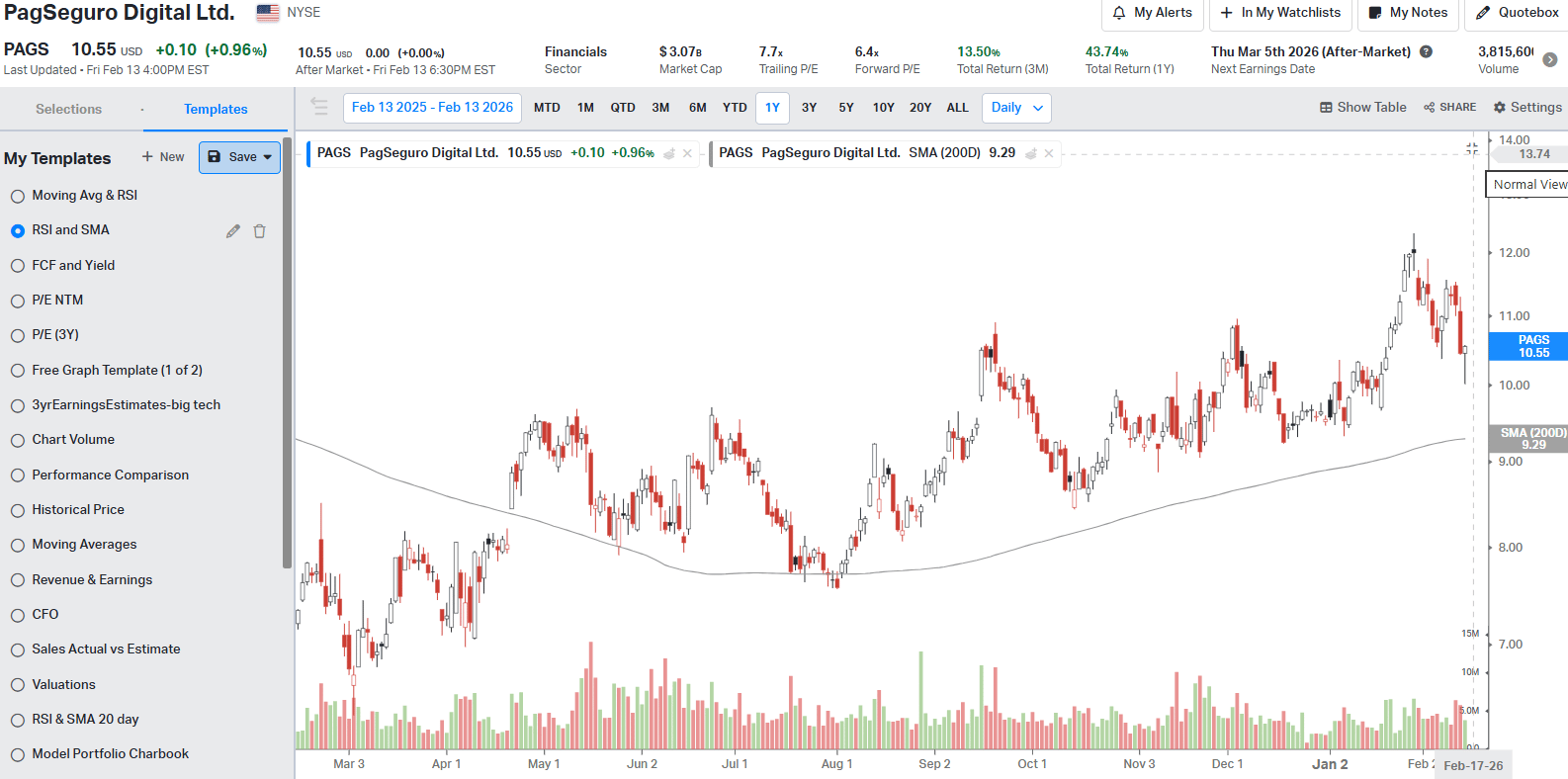Image resolution: width=1568 pixels, height=779 pixels.
Task: Open chart Settings gear
Action: (1527, 107)
